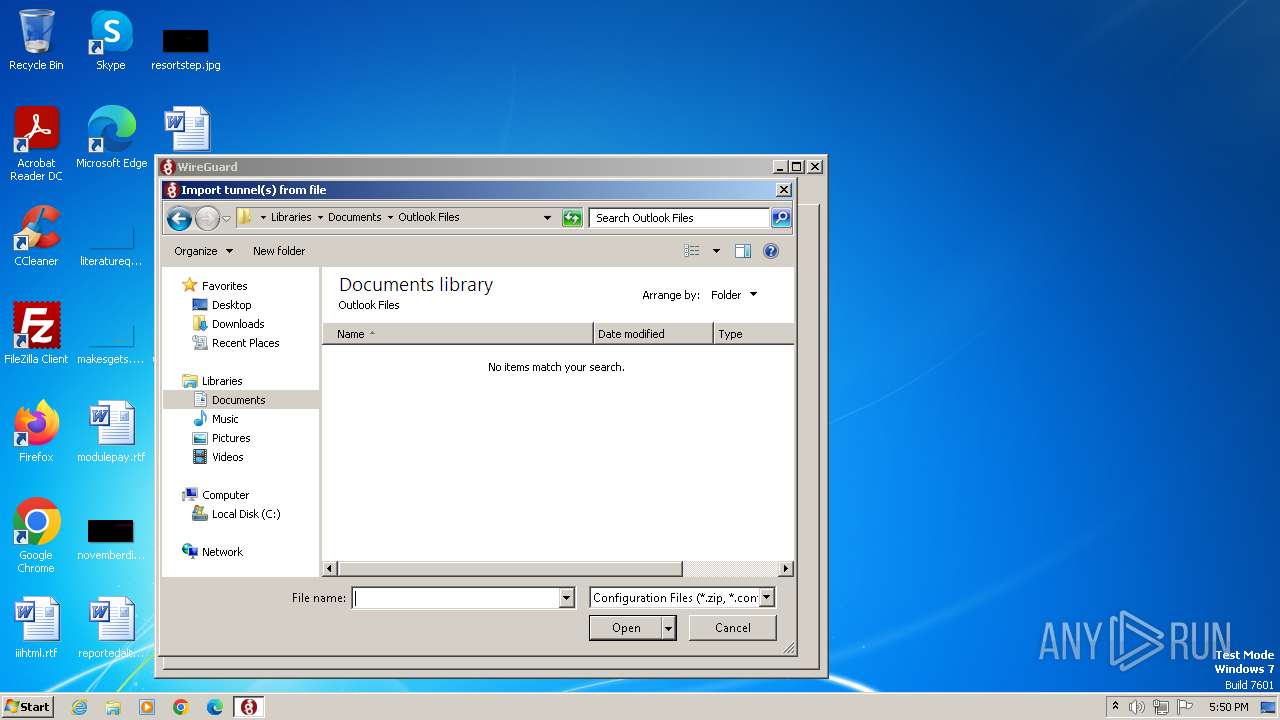
Task: Sort by the Name column header
Action: point(458,334)
